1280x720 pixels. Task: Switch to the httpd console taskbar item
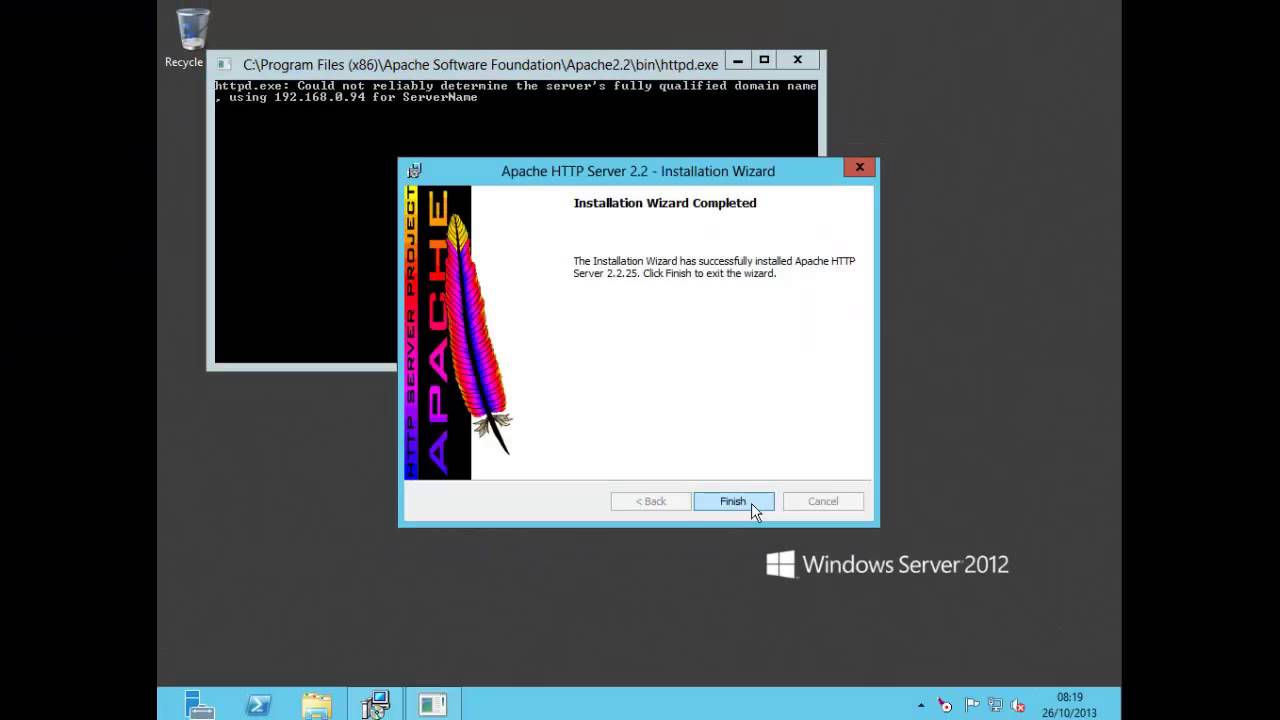(x=432, y=704)
